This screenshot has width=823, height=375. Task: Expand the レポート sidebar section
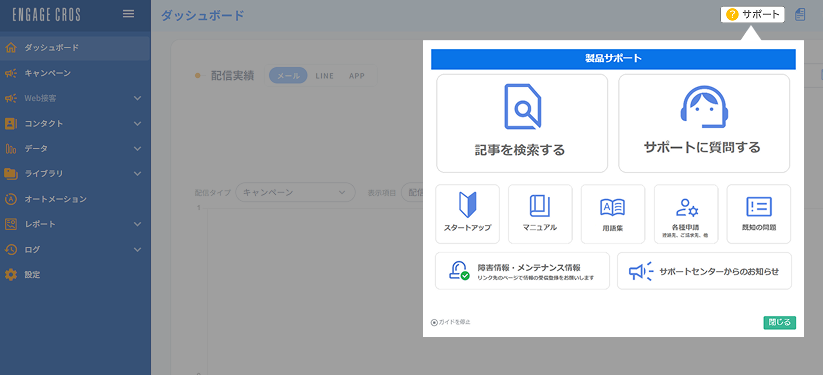[x=138, y=224]
